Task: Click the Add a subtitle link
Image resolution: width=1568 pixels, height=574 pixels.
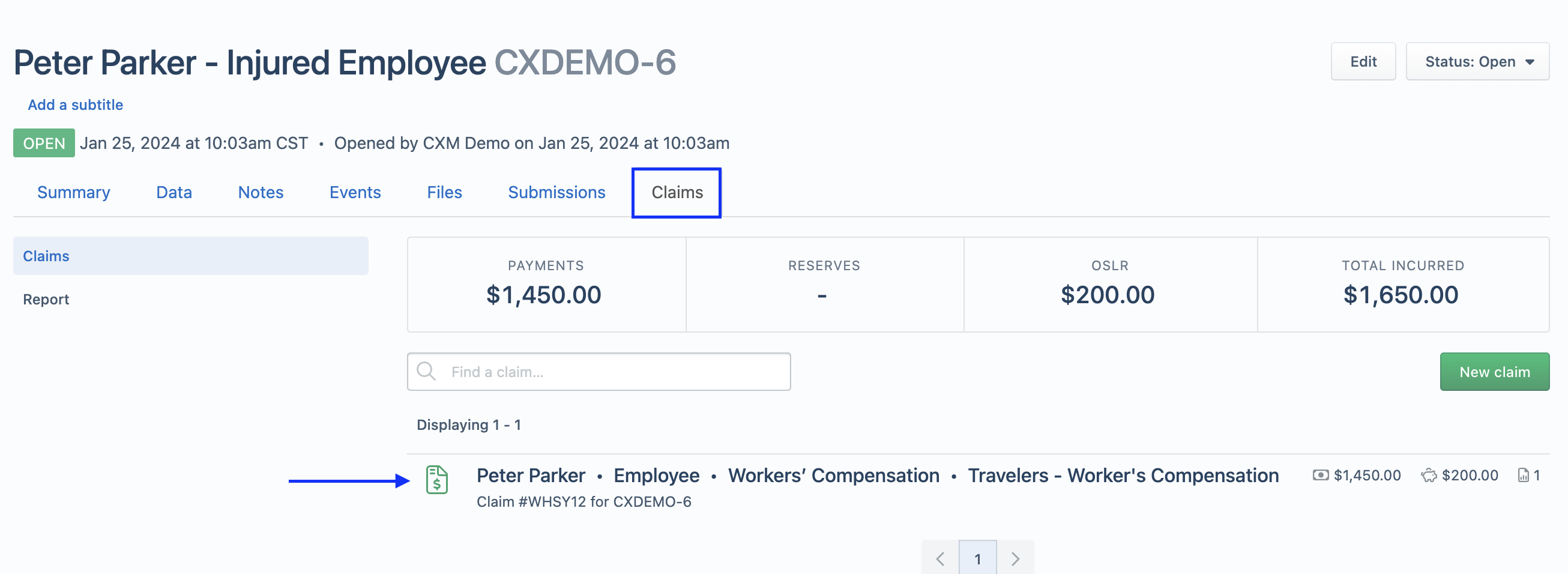Action: (76, 104)
